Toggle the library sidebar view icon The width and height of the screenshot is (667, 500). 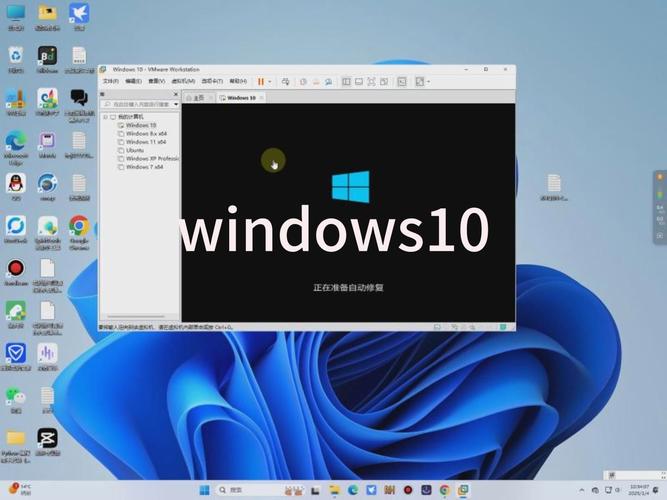(346, 81)
